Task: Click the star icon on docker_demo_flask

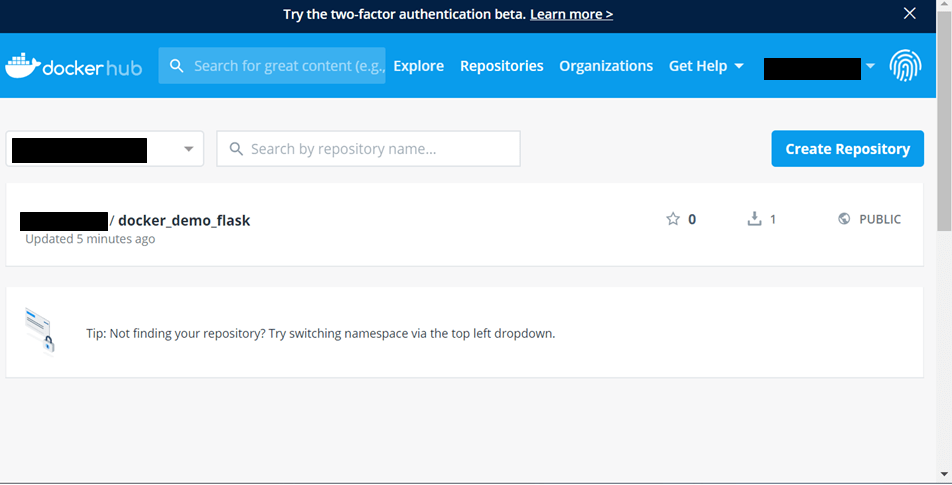Action: point(673,219)
